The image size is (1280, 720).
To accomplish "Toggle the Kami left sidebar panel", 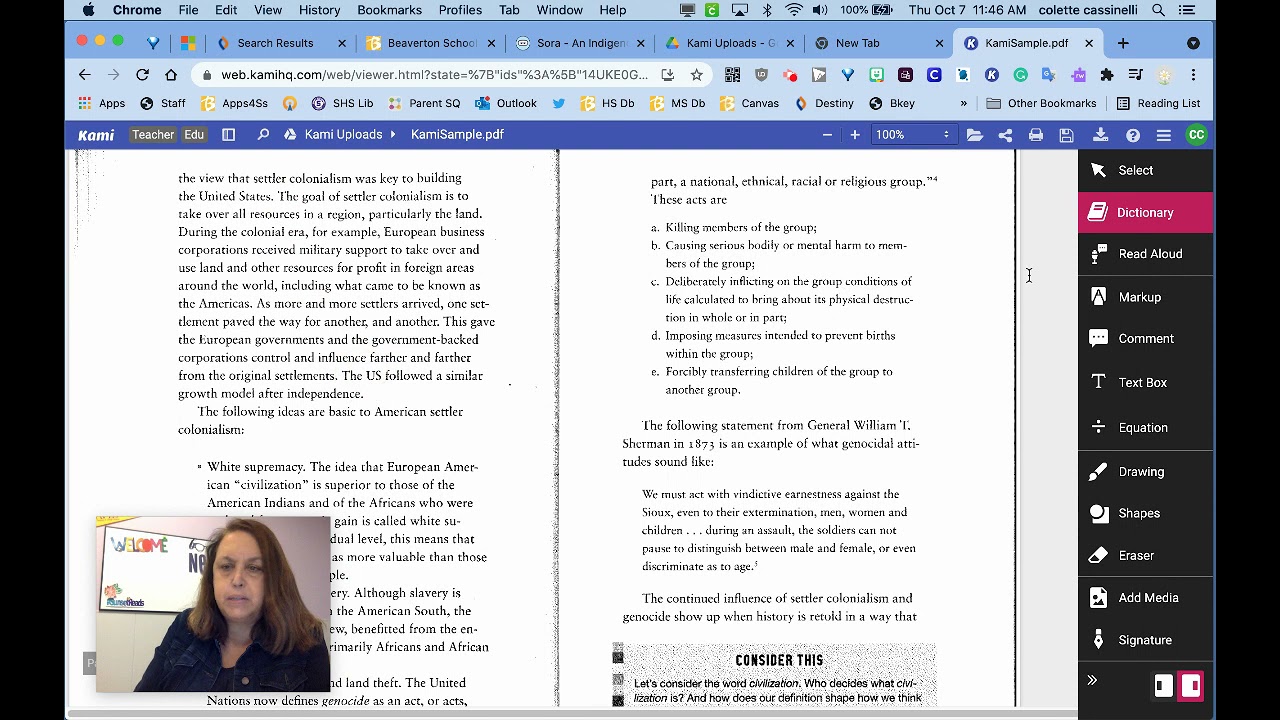I will click(x=228, y=134).
